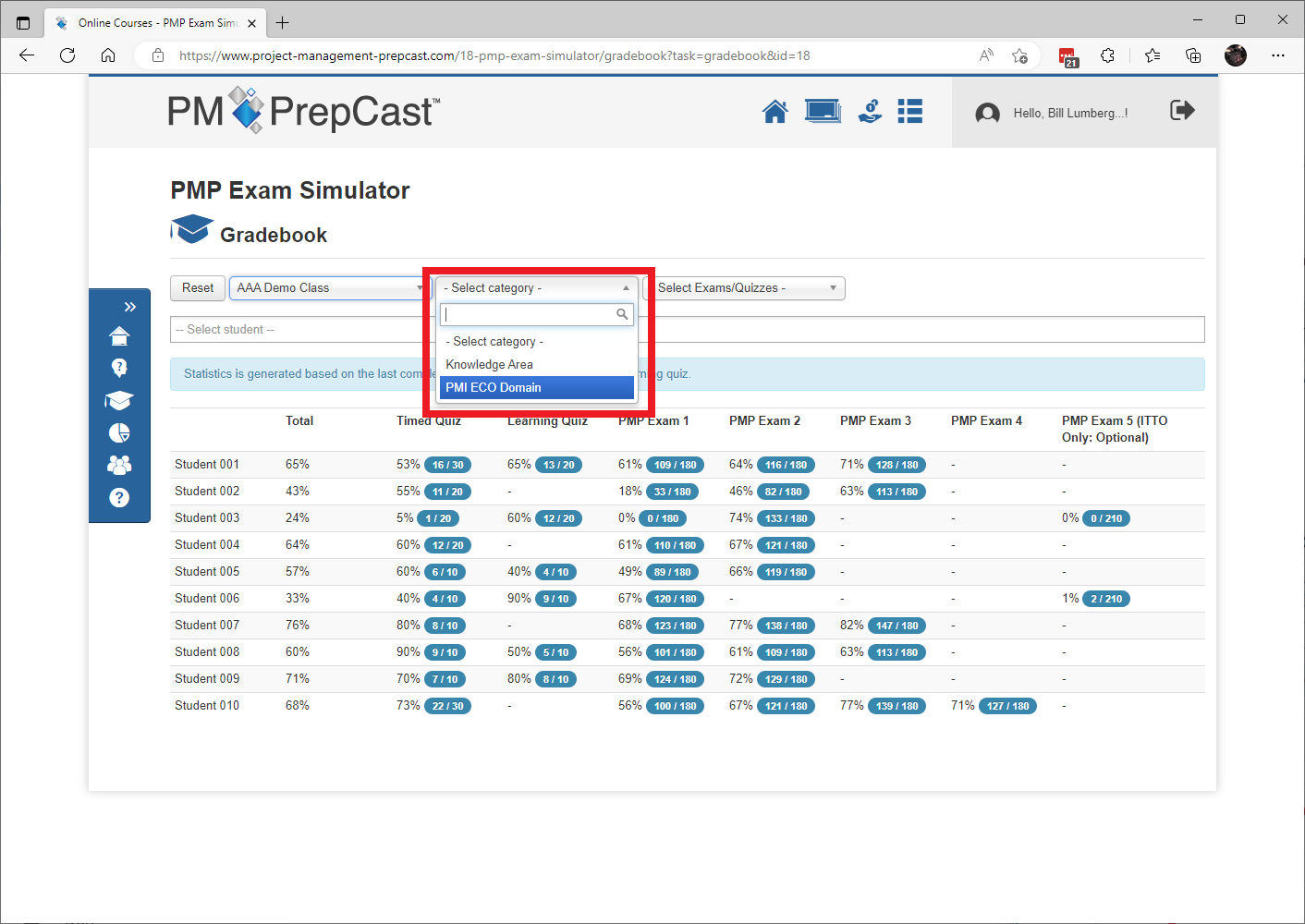1305x924 pixels.
Task: Click the user avatar icon beside greeting
Action: (988, 113)
